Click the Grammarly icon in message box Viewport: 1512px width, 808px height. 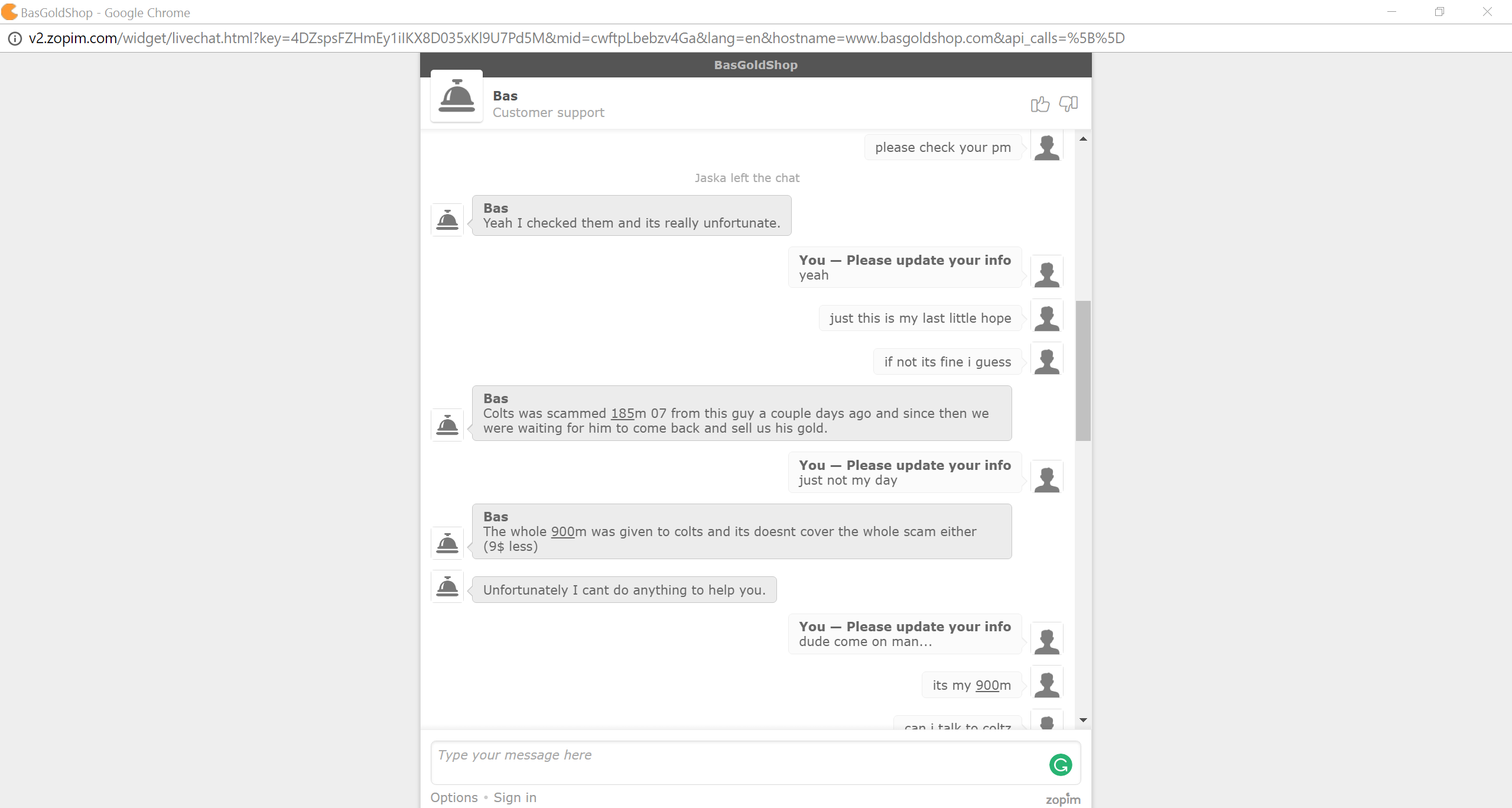1061,764
